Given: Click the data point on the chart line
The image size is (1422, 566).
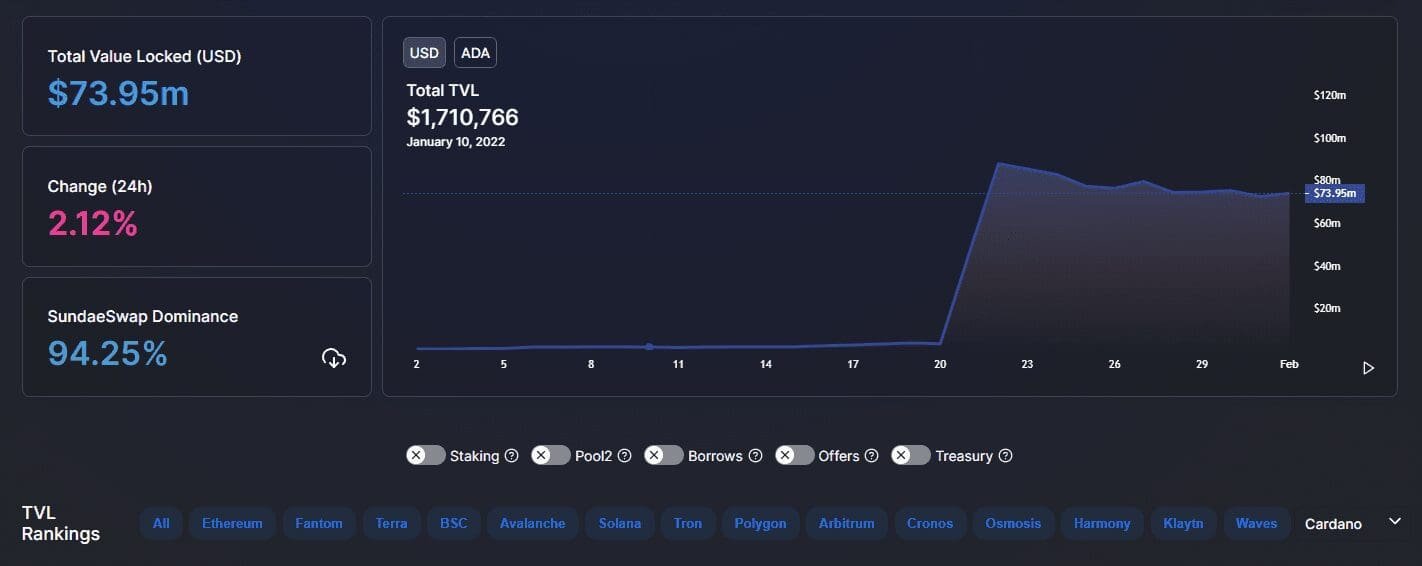Looking at the screenshot, I should pos(649,347).
